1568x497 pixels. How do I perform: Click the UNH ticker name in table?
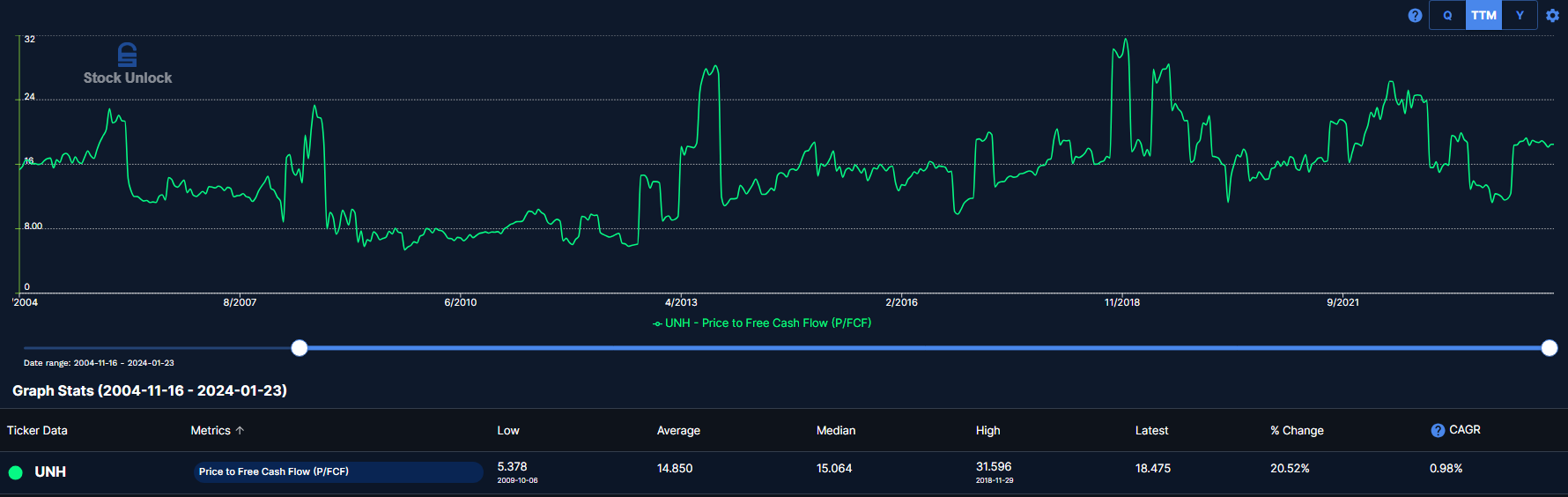tap(50, 472)
